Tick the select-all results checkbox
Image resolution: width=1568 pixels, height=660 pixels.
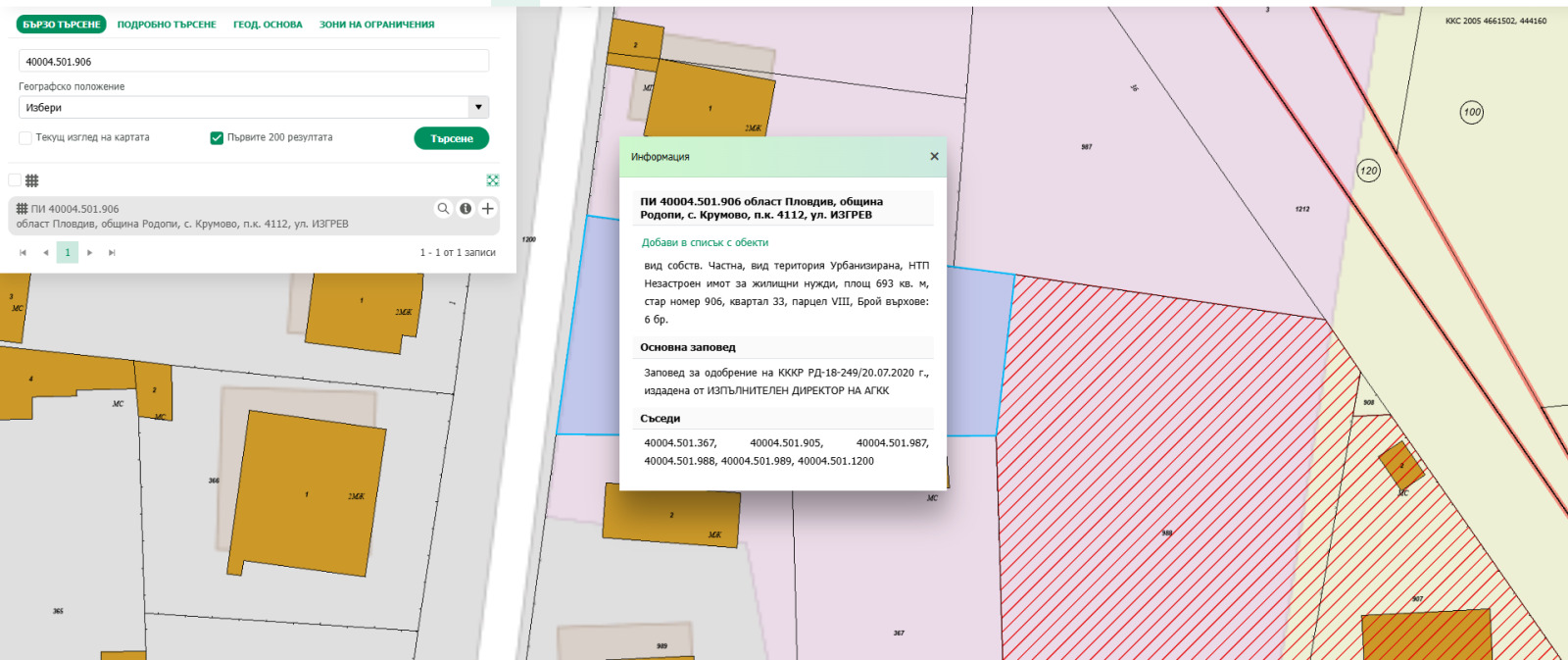[15, 180]
